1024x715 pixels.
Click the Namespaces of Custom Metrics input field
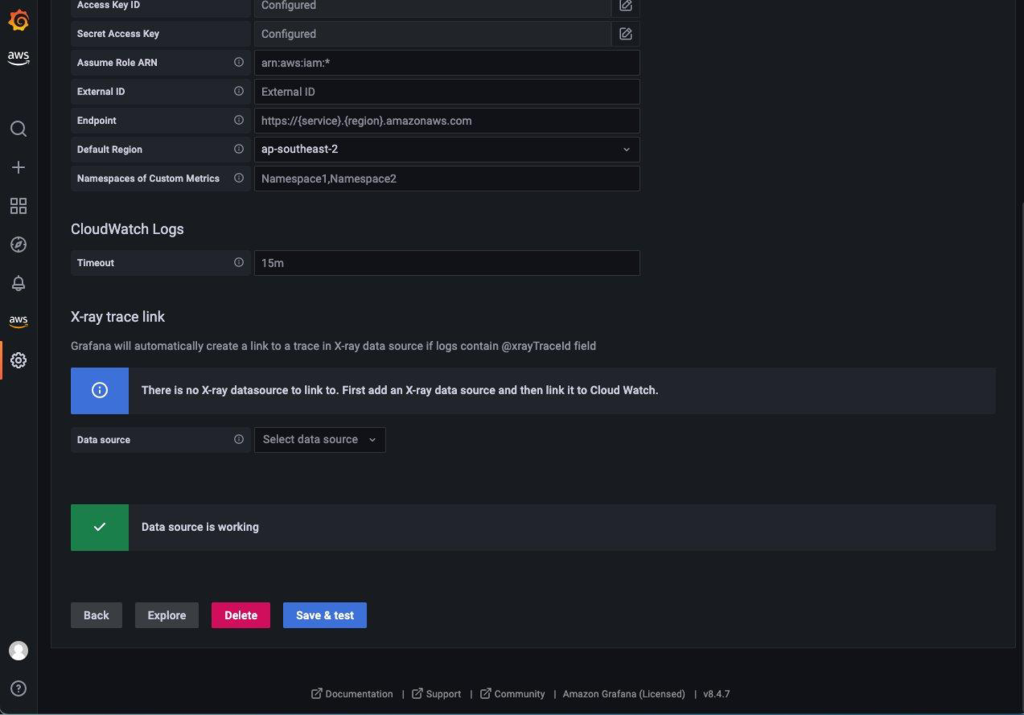447,178
